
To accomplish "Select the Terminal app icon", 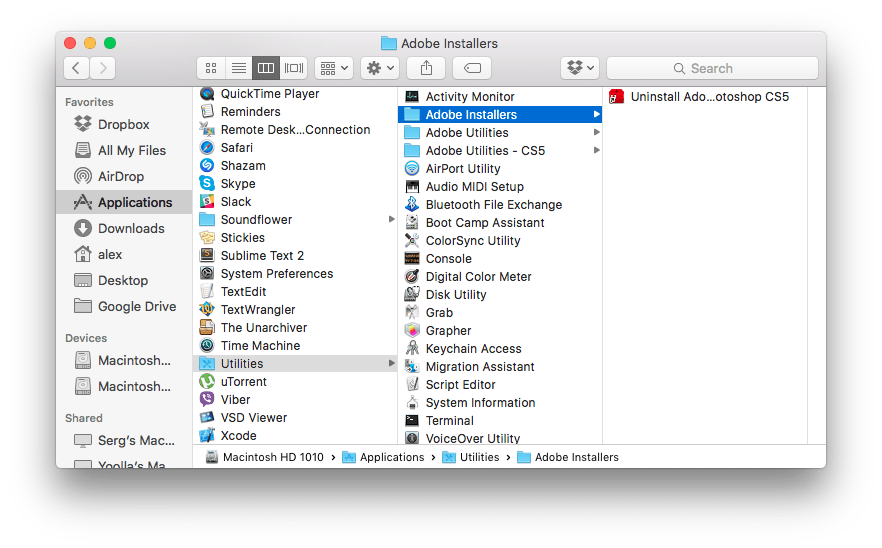I will point(412,421).
